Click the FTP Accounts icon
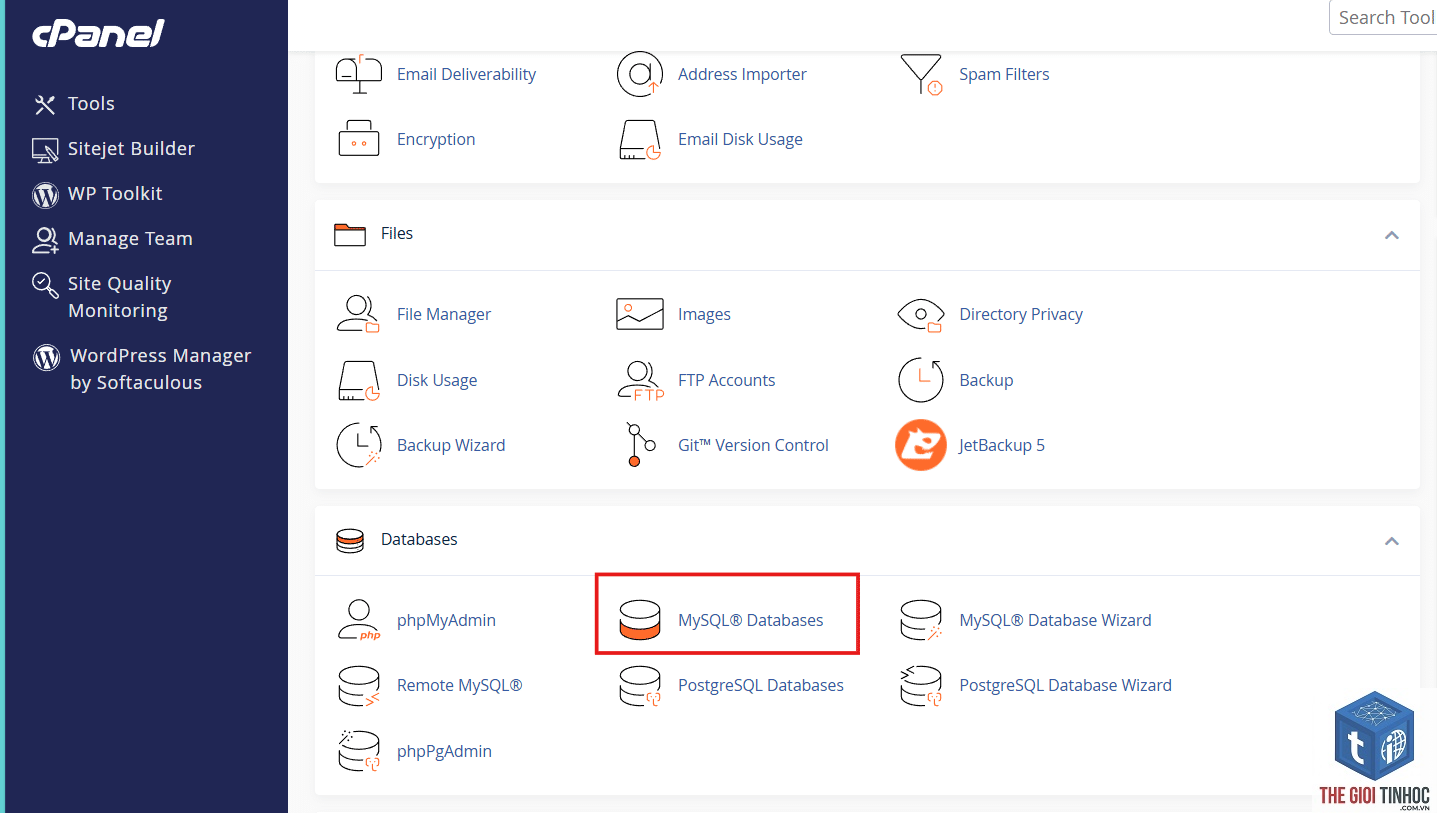The width and height of the screenshot is (1437, 813). [x=640, y=380]
